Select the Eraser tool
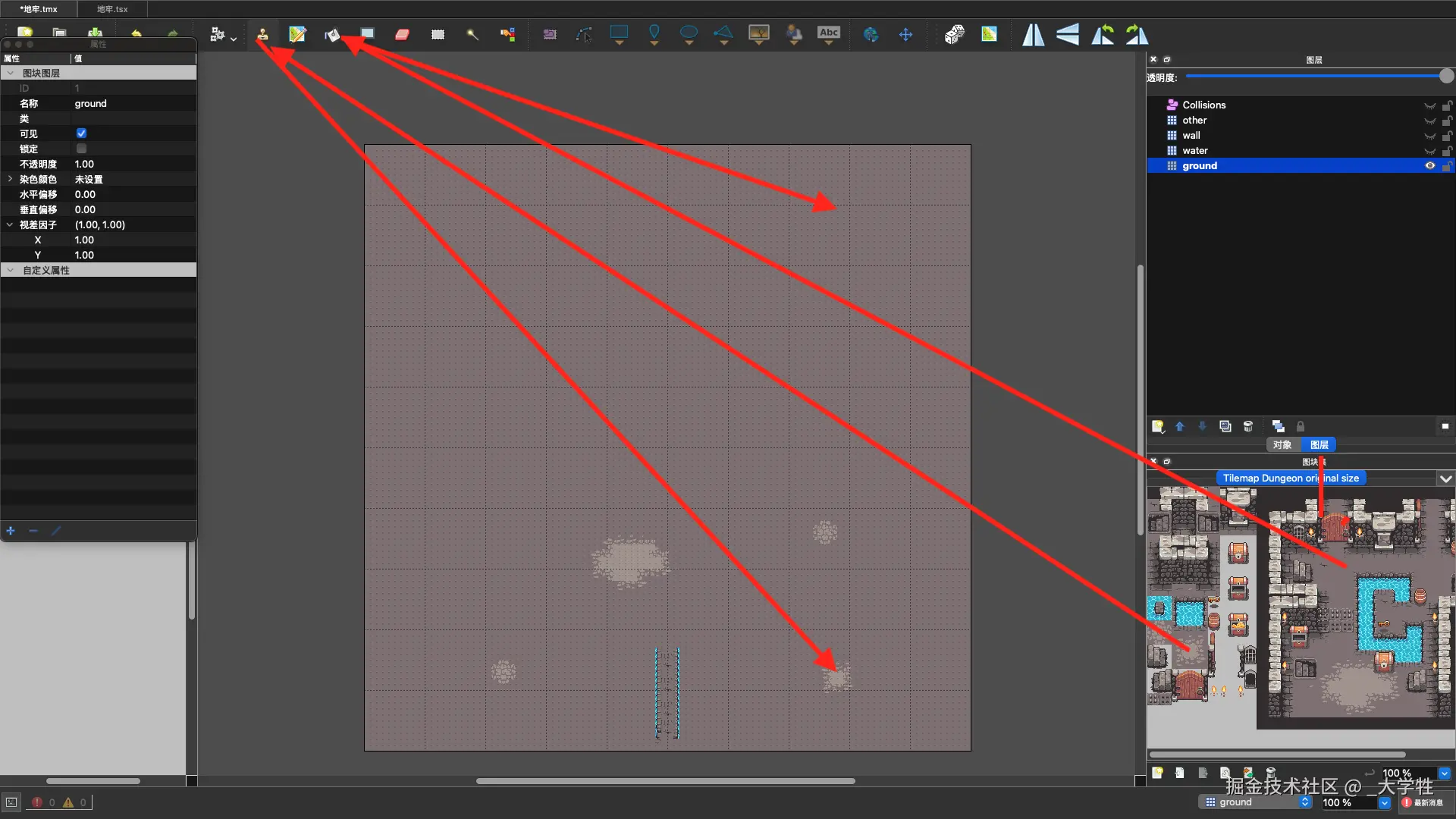Image resolution: width=1456 pixels, height=819 pixels. pyautogui.click(x=402, y=35)
